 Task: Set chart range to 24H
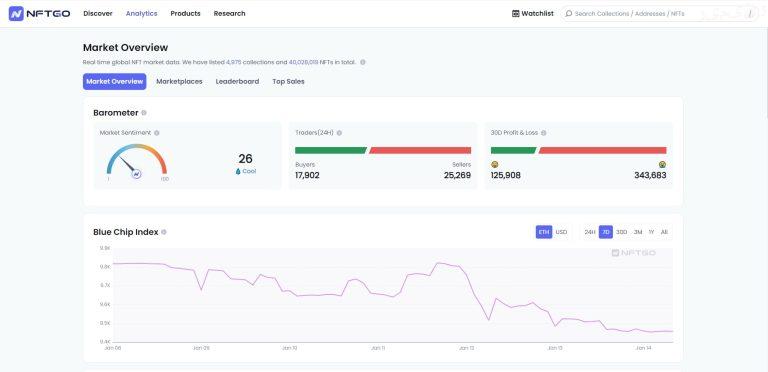(590, 232)
